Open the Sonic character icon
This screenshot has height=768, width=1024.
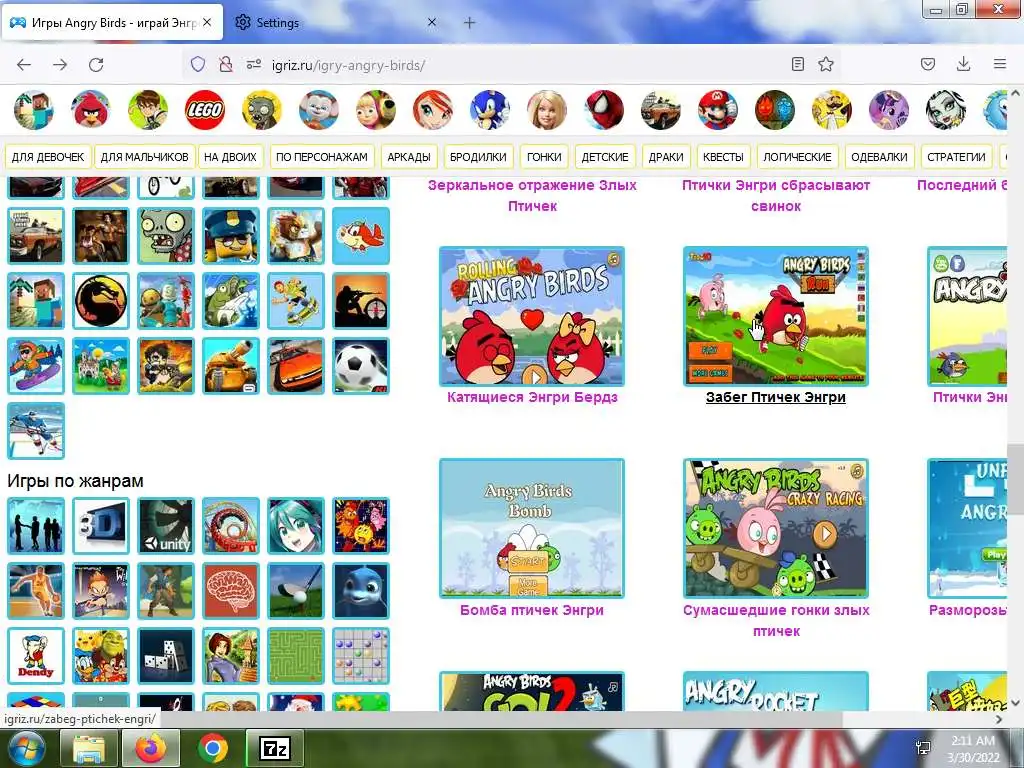point(490,110)
